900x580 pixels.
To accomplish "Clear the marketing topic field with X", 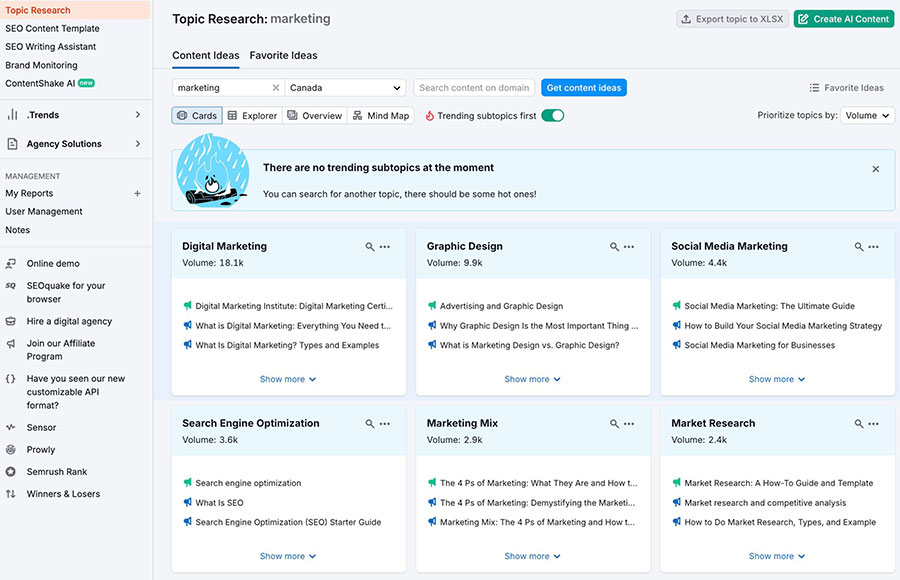I will click(276, 88).
